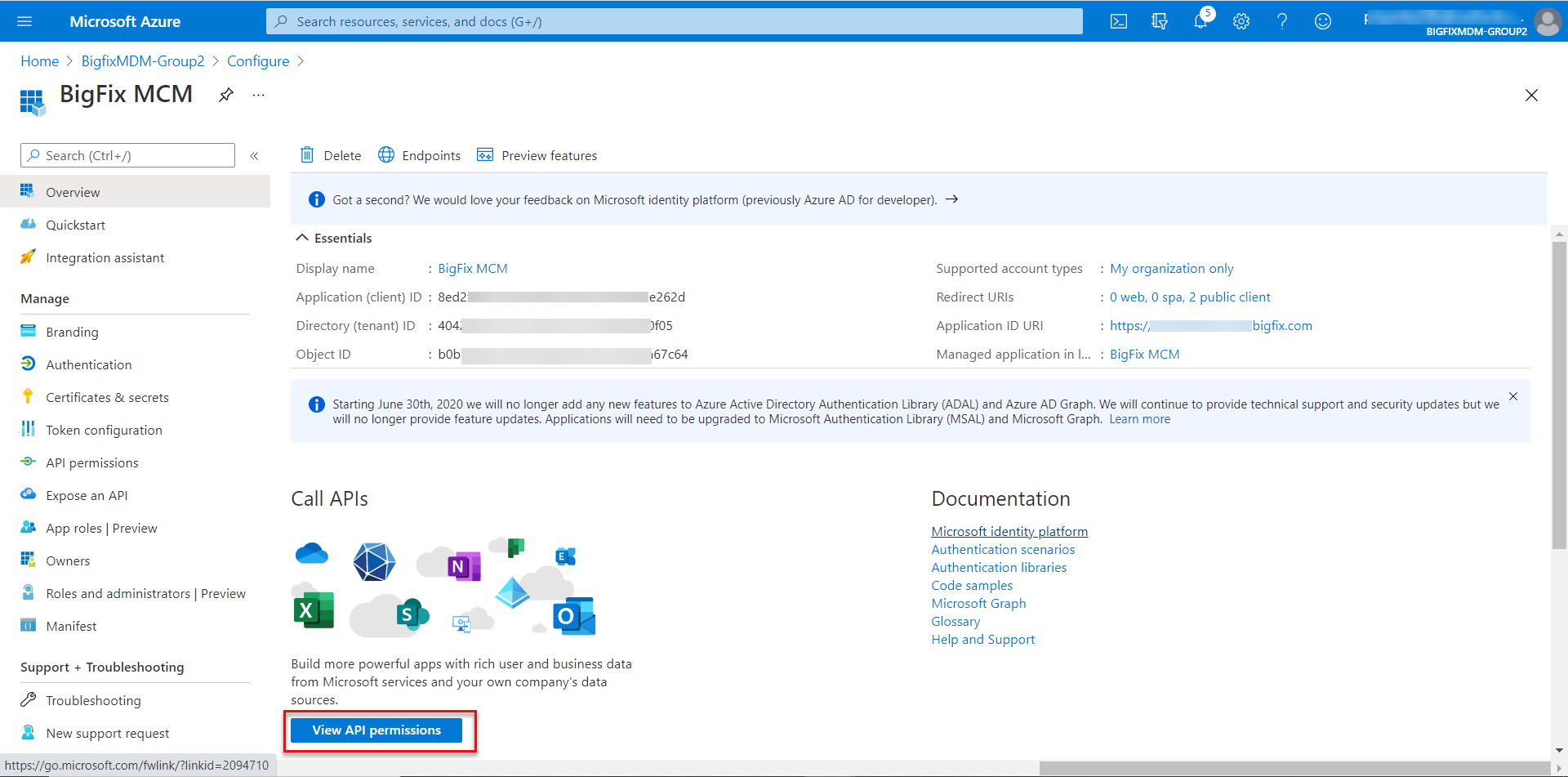Click the Microsoft Azure home title
This screenshot has height=777, width=1568.
click(x=125, y=21)
